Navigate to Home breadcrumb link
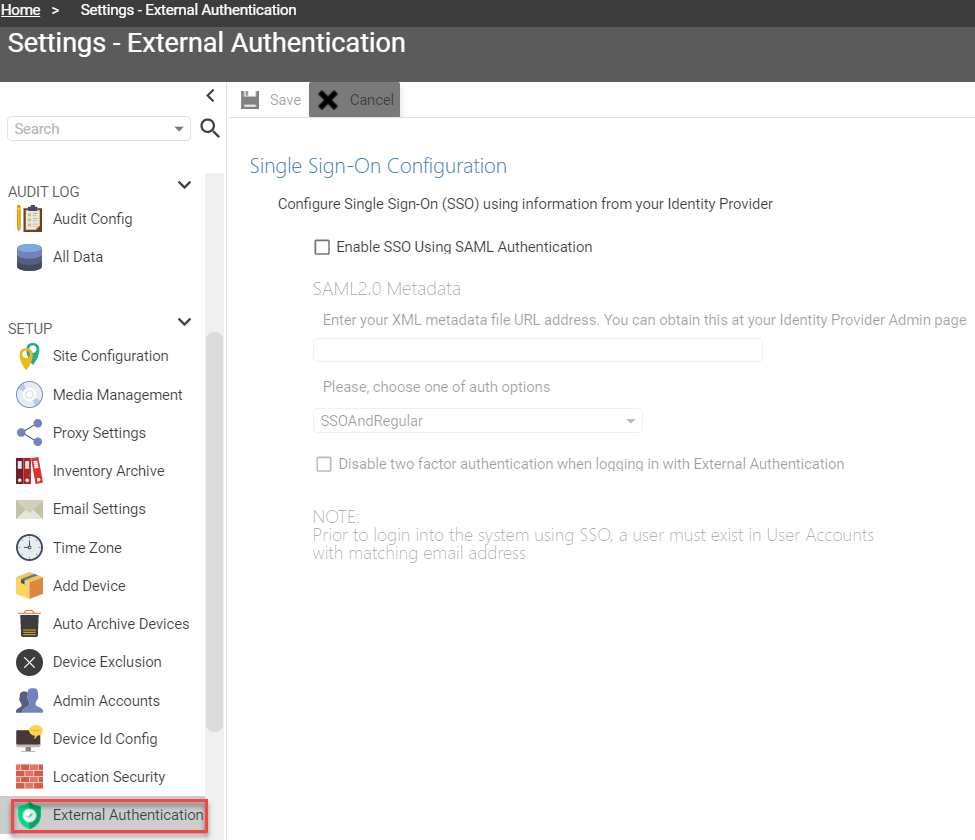975x840 pixels. tap(20, 10)
